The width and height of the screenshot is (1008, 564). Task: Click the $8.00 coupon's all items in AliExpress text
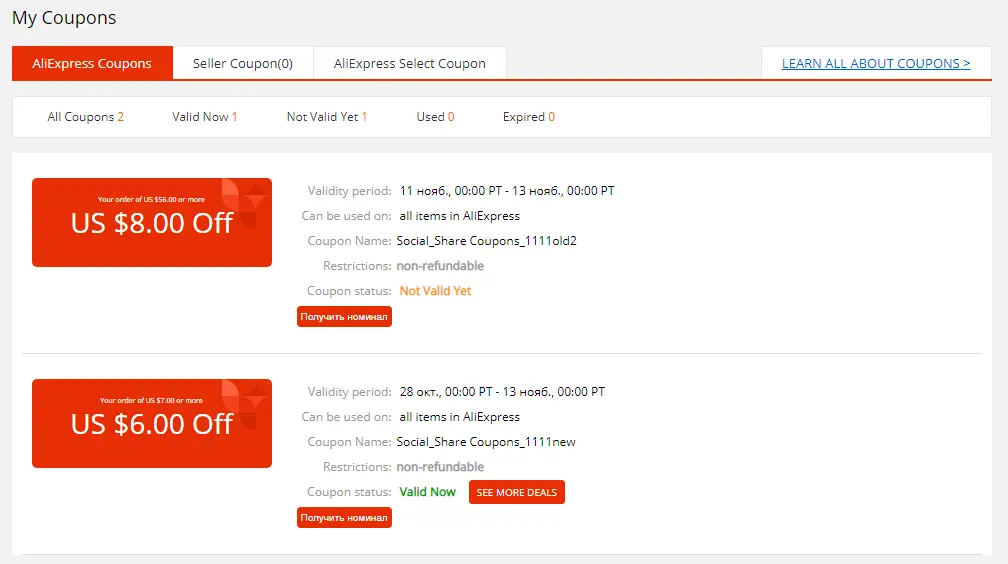click(x=460, y=215)
